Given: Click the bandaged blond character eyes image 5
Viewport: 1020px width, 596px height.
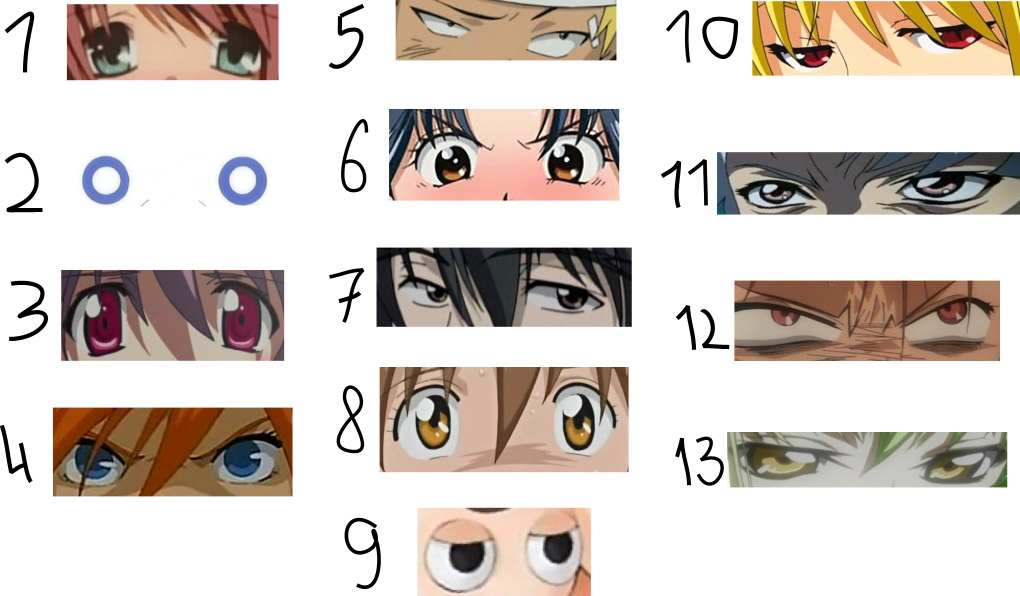Looking at the screenshot, I should pos(506,30).
